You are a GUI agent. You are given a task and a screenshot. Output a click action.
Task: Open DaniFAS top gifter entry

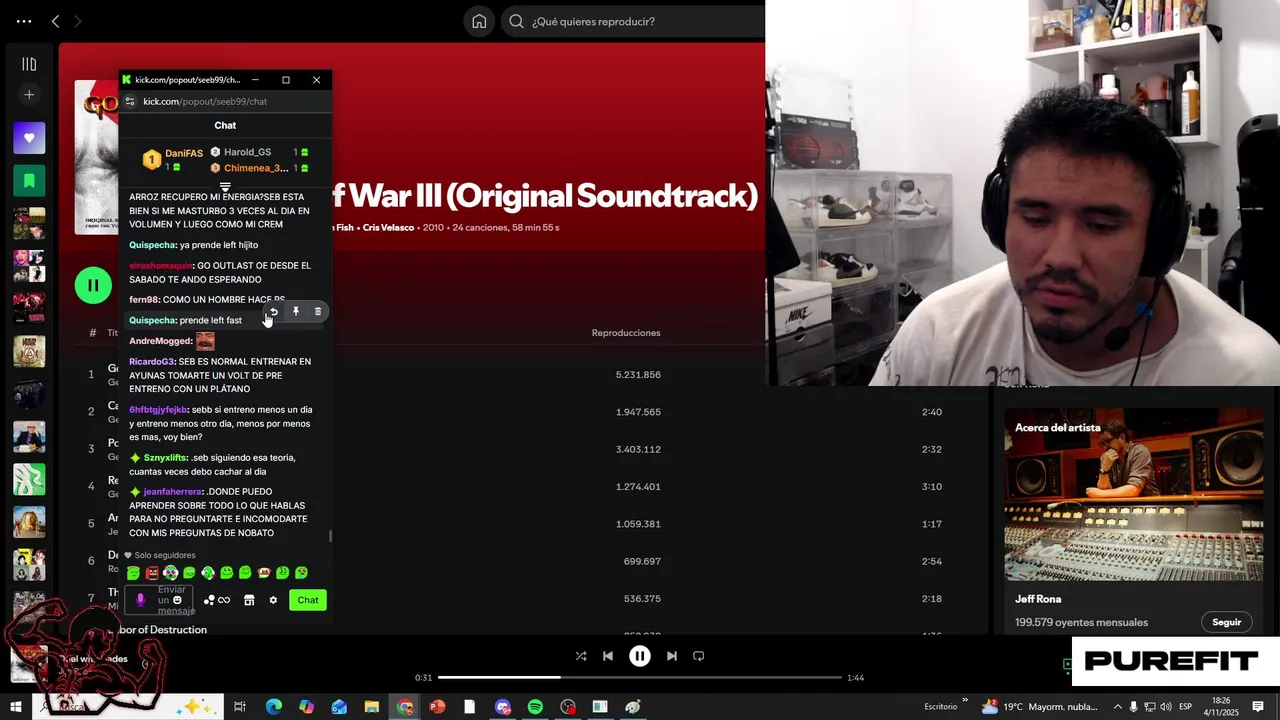click(173, 160)
